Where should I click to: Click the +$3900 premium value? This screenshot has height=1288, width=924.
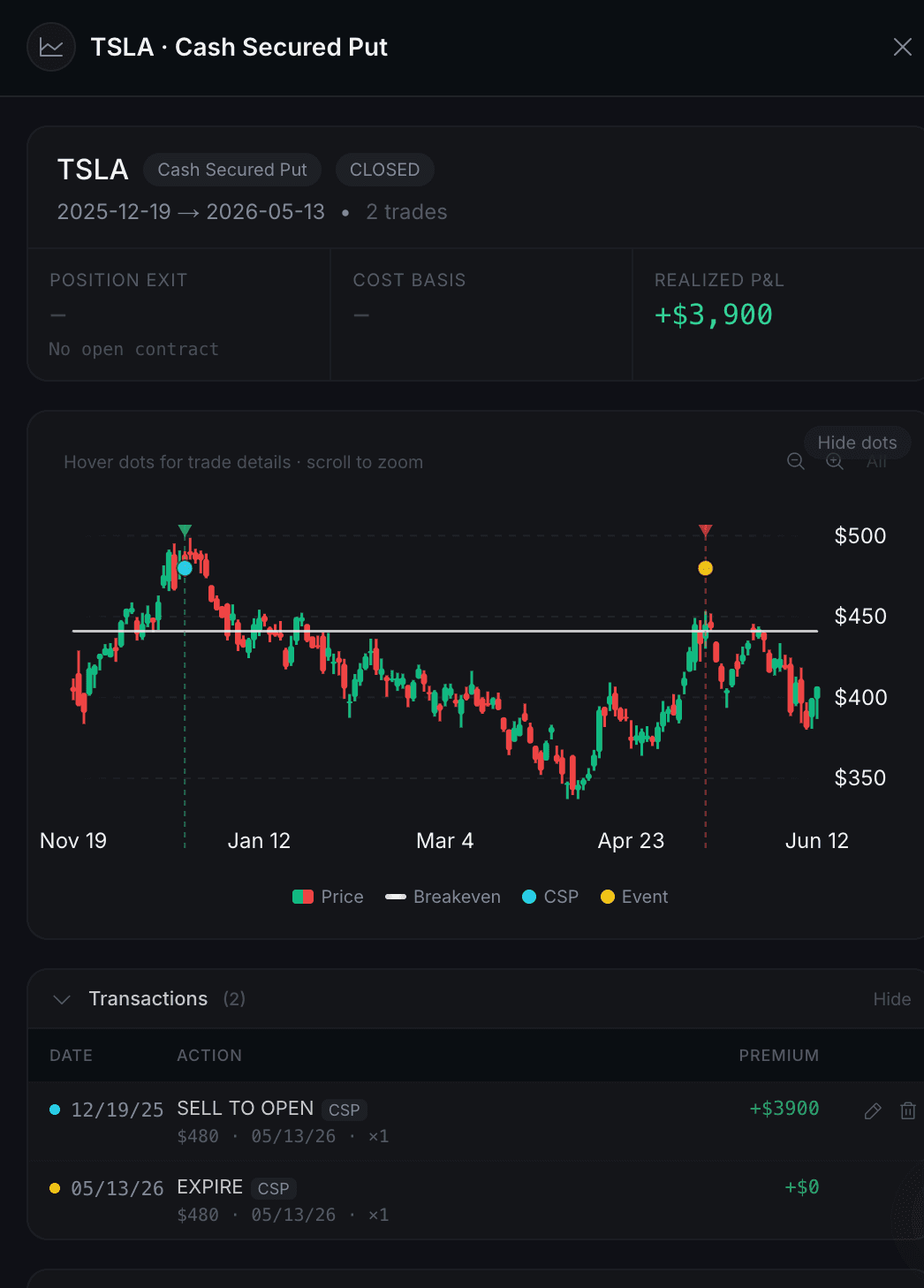(x=784, y=1109)
